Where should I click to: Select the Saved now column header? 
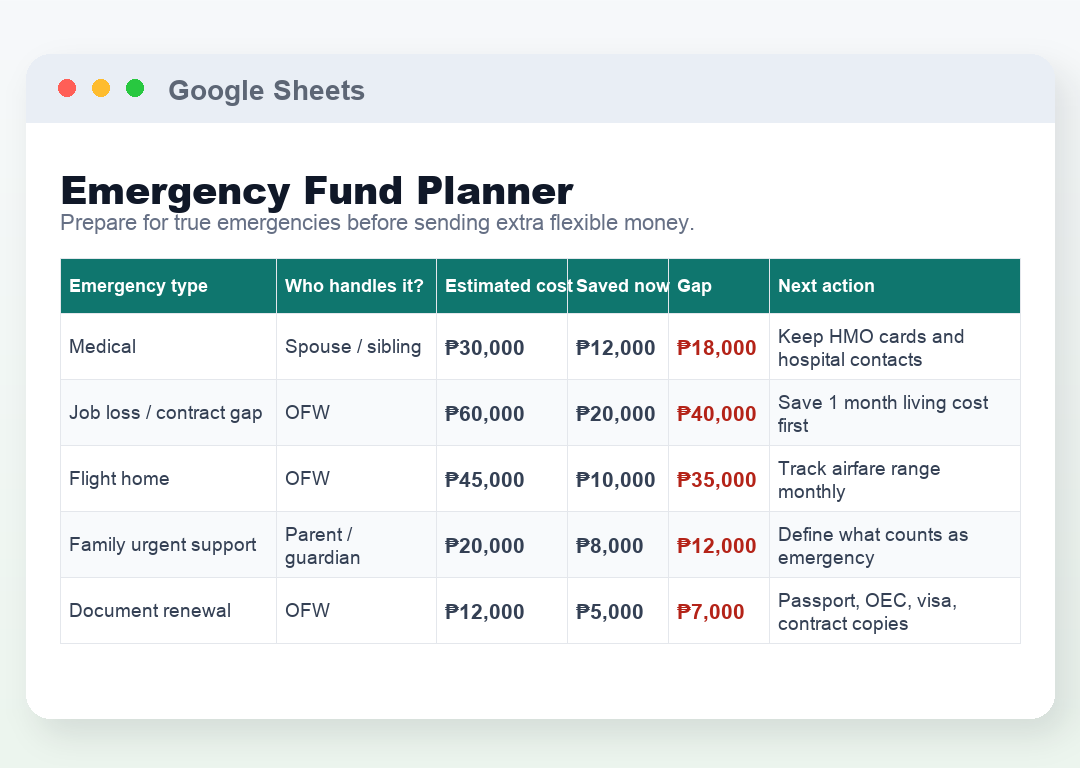pyautogui.click(x=618, y=286)
